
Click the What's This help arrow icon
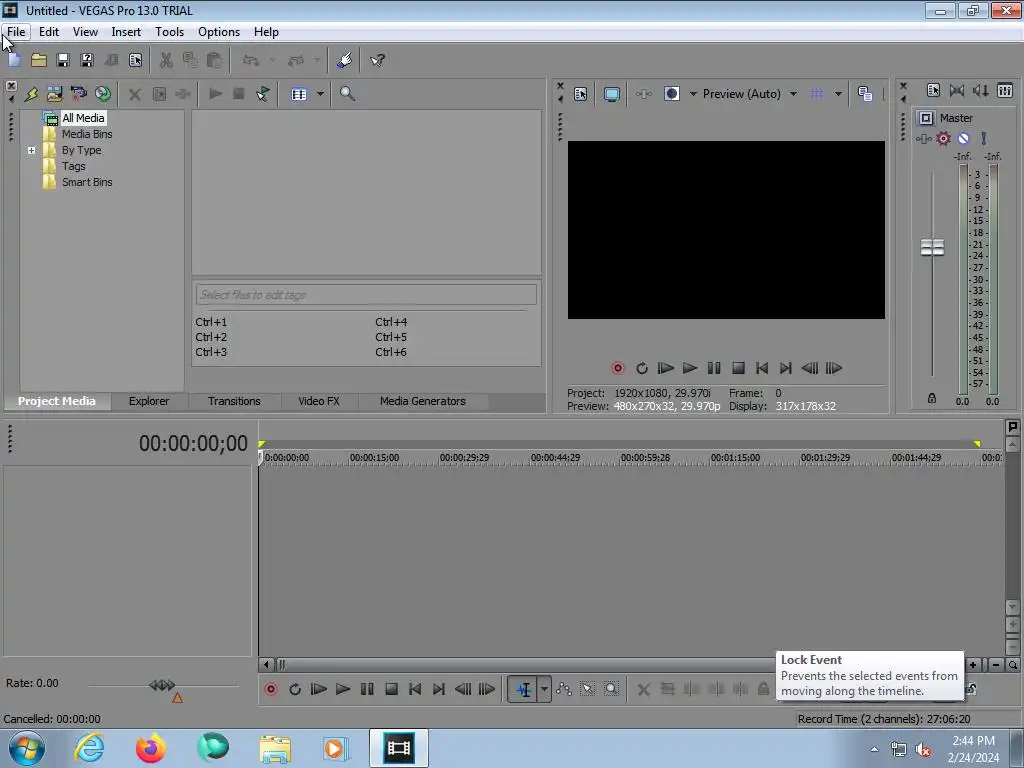point(377,60)
